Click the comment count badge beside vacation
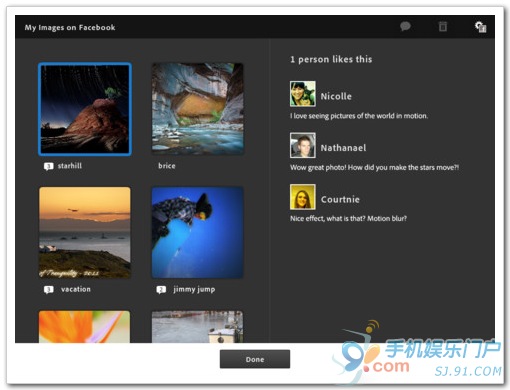The height and width of the screenshot is (390, 510). (49, 290)
